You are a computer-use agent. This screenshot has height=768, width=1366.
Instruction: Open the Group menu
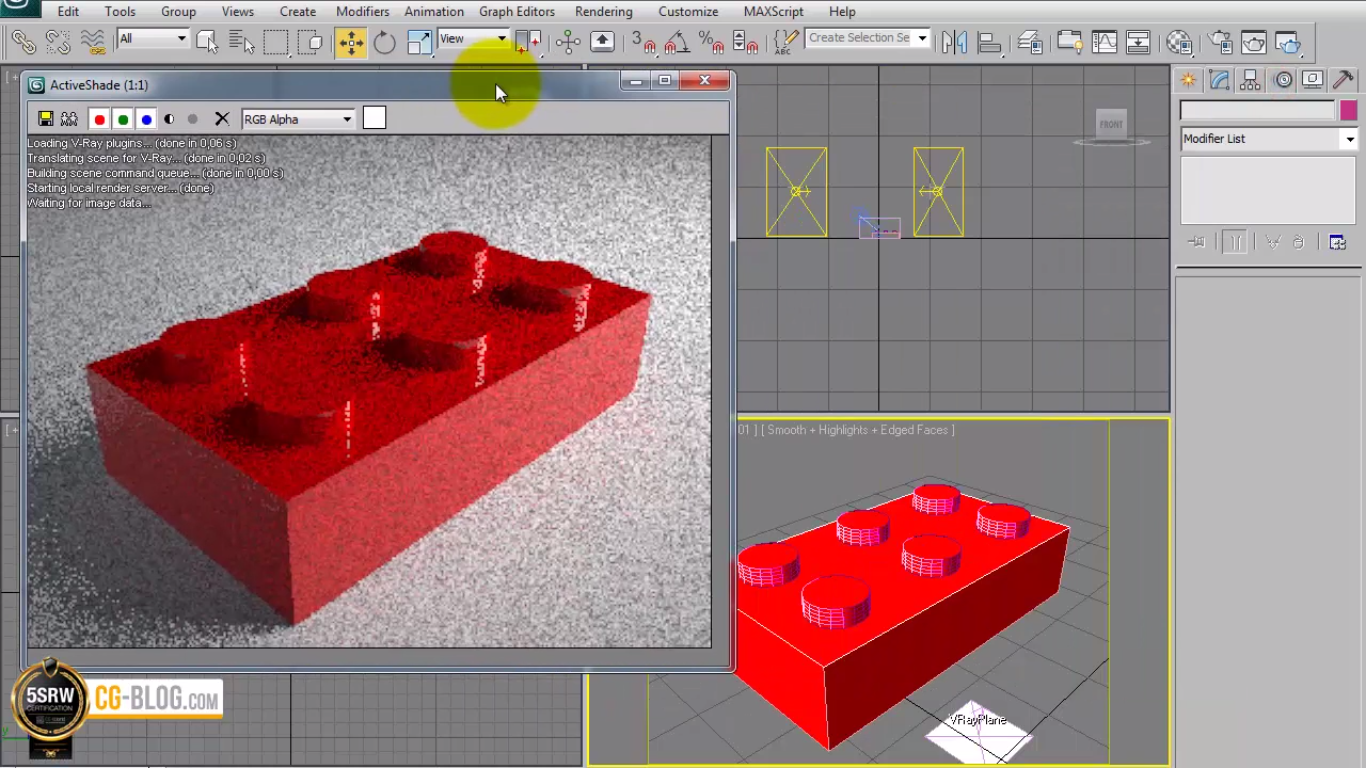tap(178, 12)
